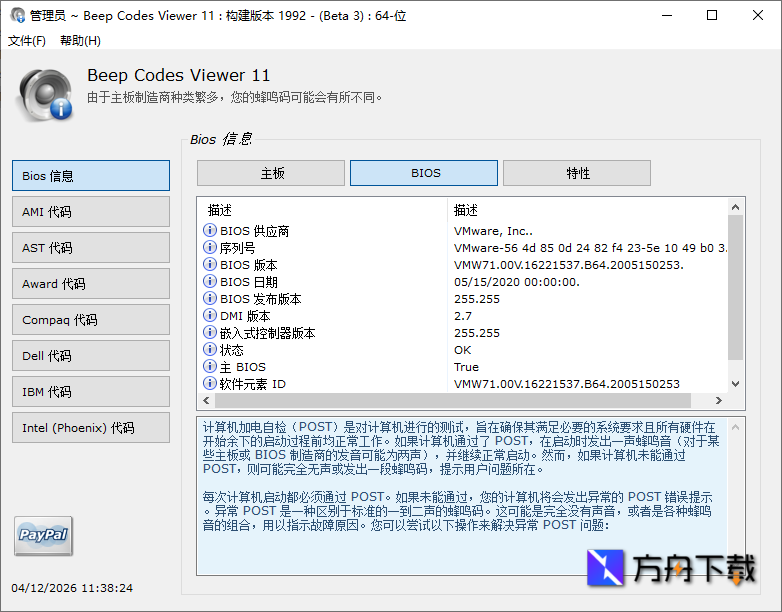Click the info icon beside BIOS 发布版本

209,298
